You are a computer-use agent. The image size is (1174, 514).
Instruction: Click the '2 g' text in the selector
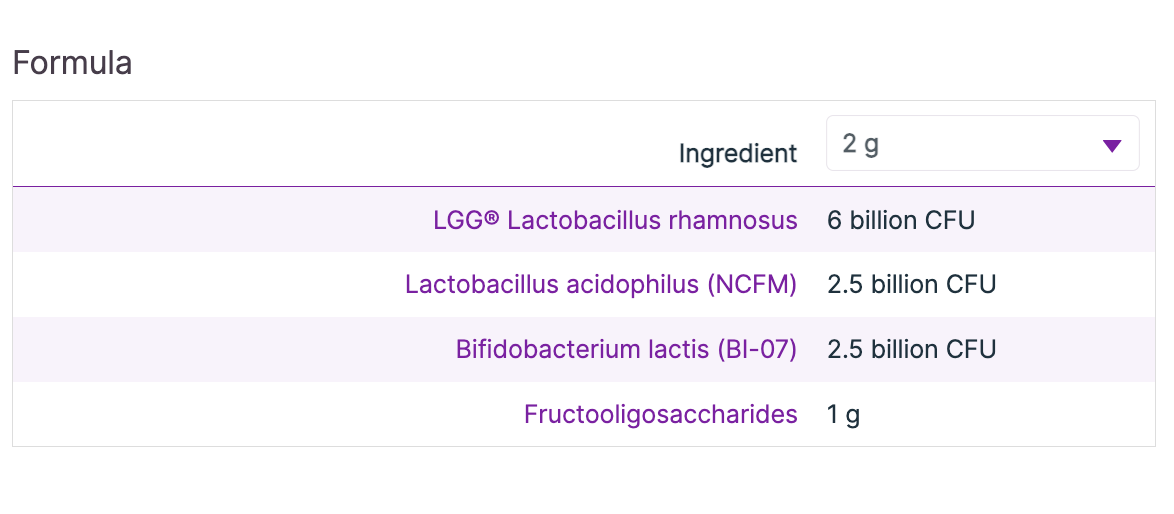pos(860,144)
